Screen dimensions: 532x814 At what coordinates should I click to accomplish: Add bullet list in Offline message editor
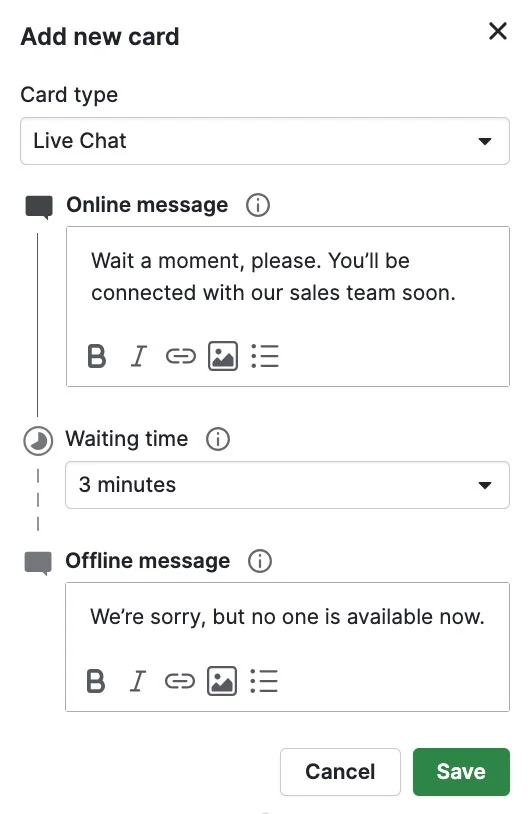coord(264,681)
